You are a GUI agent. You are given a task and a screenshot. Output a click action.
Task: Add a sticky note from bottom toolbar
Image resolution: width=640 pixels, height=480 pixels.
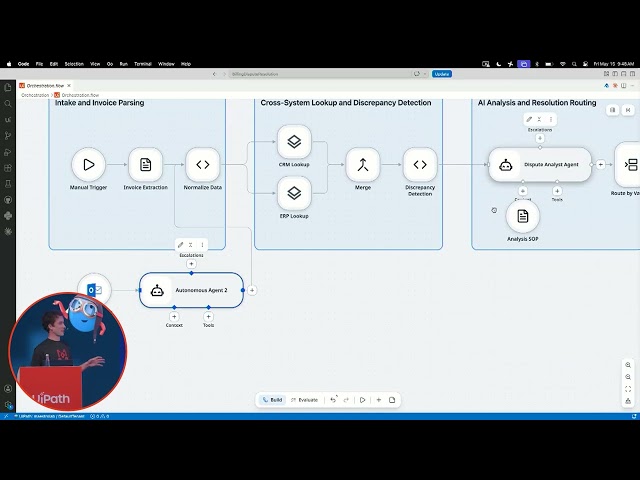392,400
